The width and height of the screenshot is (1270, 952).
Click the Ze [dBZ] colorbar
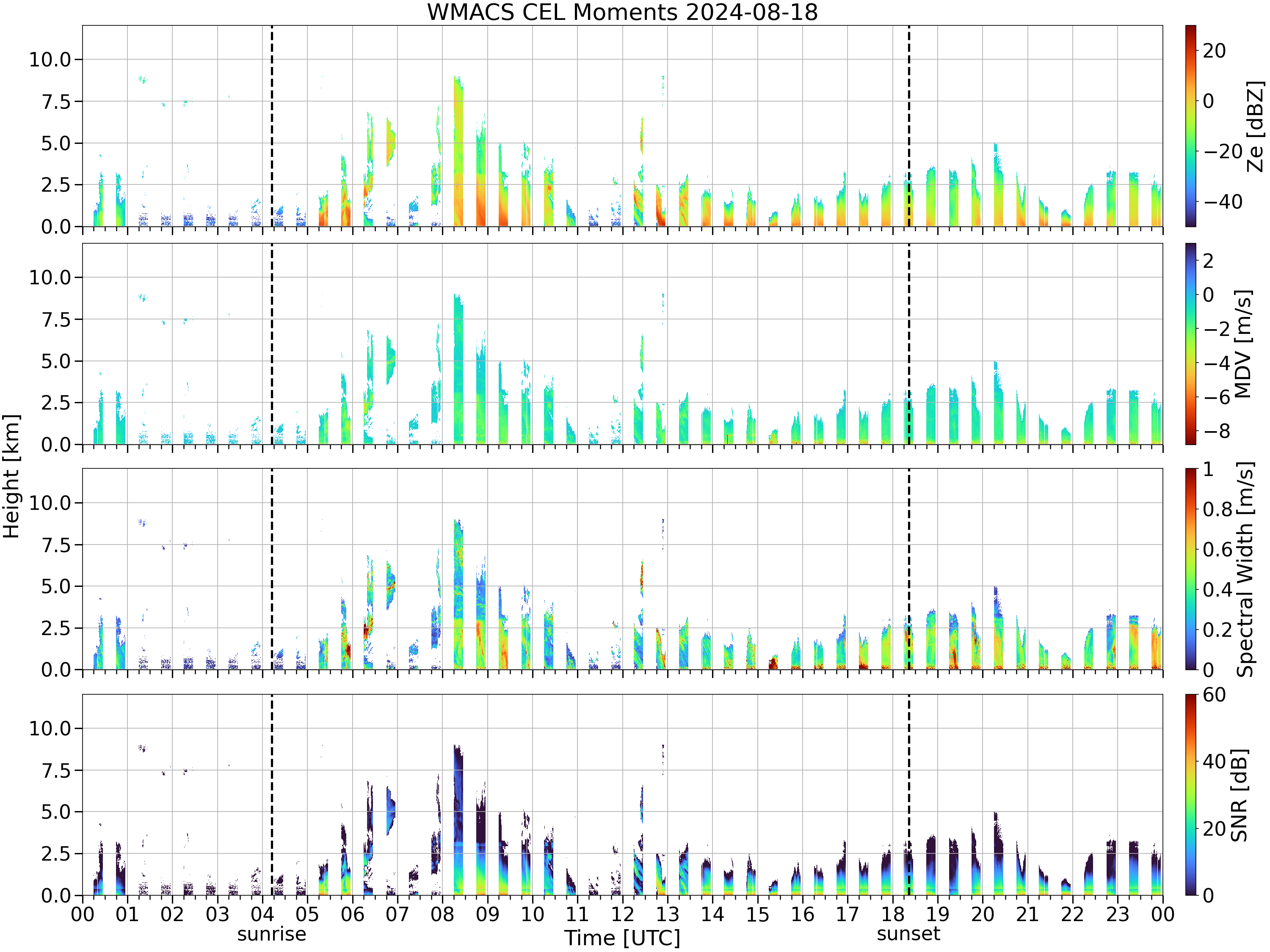pyautogui.click(x=1191, y=126)
